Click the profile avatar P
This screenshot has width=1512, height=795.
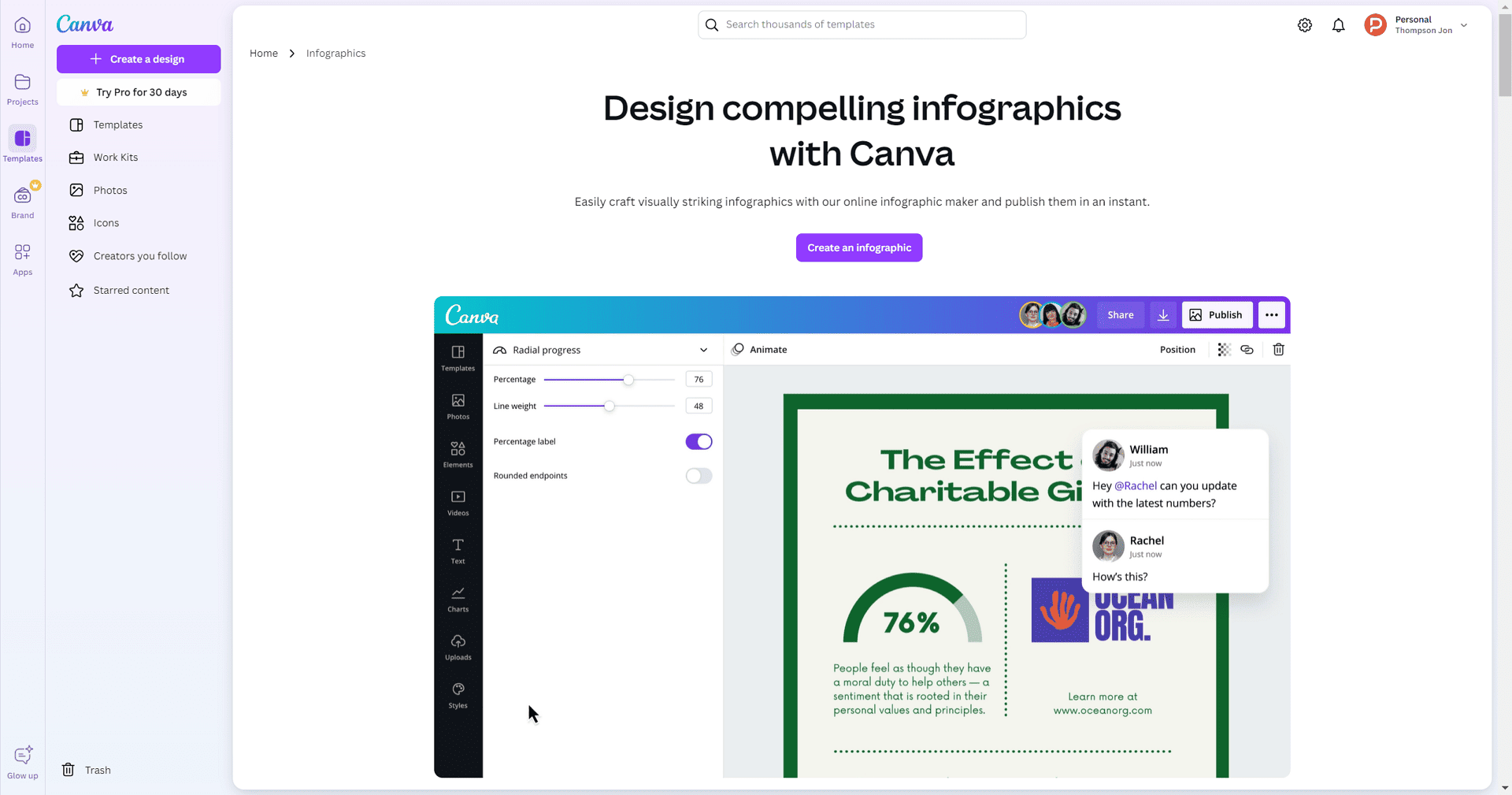tap(1375, 25)
